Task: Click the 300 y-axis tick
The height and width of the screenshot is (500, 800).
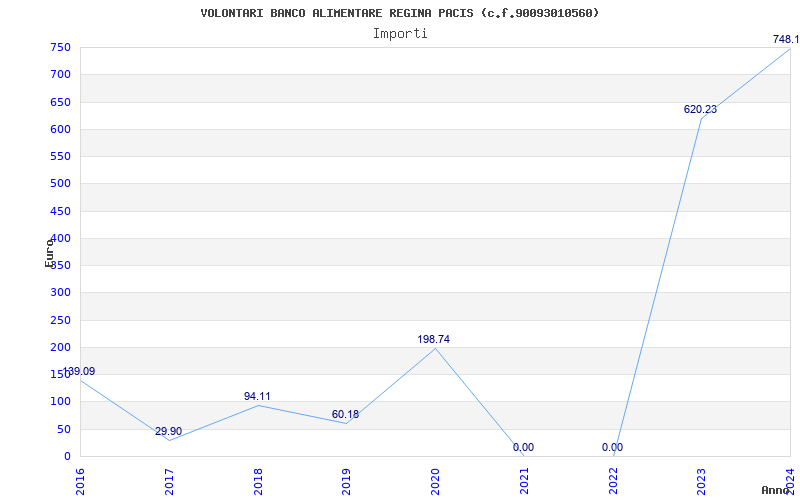Action: pyautogui.click(x=60, y=293)
